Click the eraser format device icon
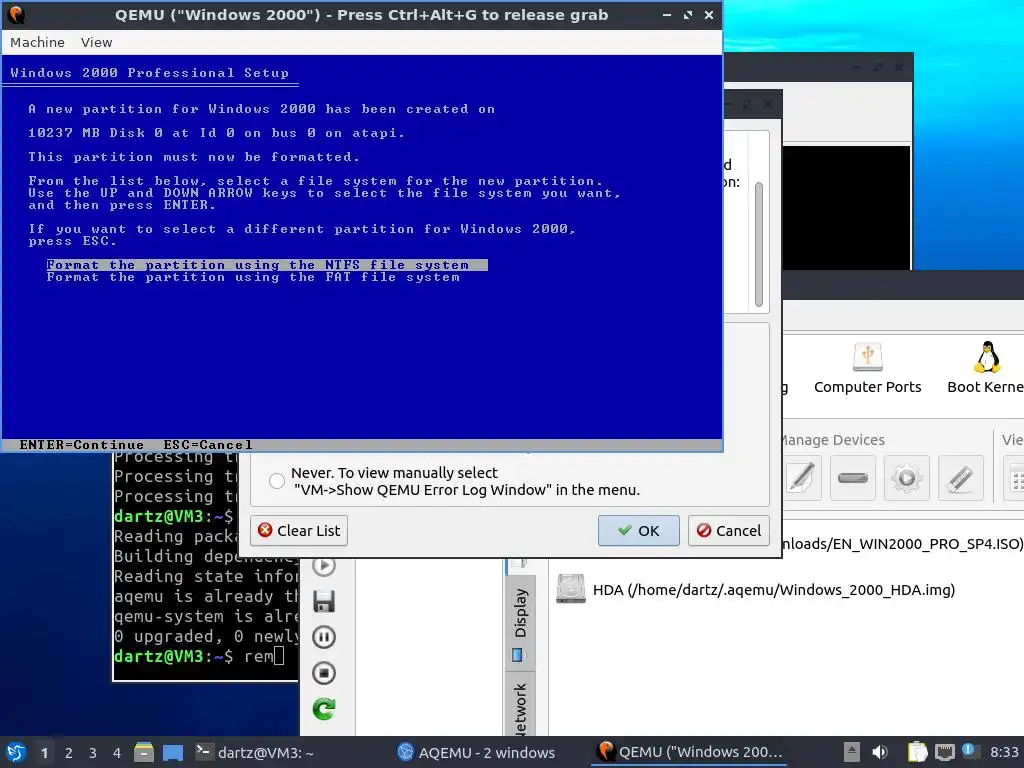Screen dimensions: 1024x768 click(960, 478)
